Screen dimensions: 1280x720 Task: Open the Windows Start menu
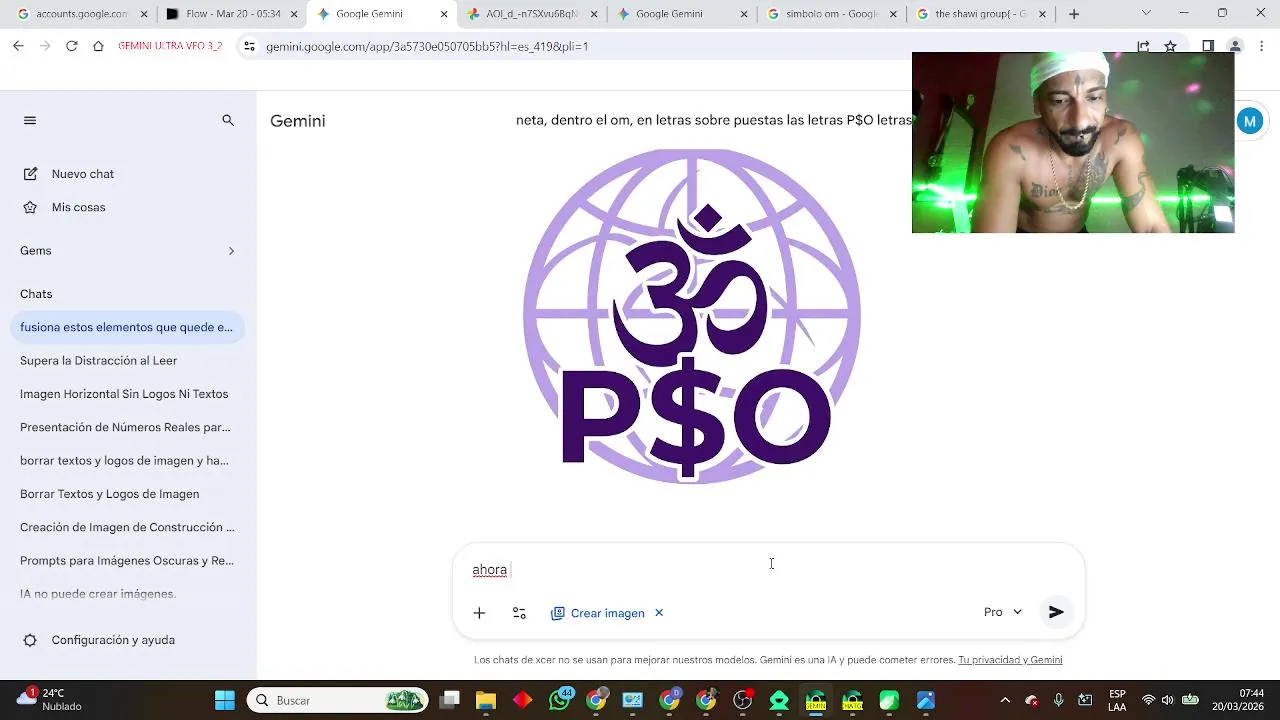[x=225, y=700]
